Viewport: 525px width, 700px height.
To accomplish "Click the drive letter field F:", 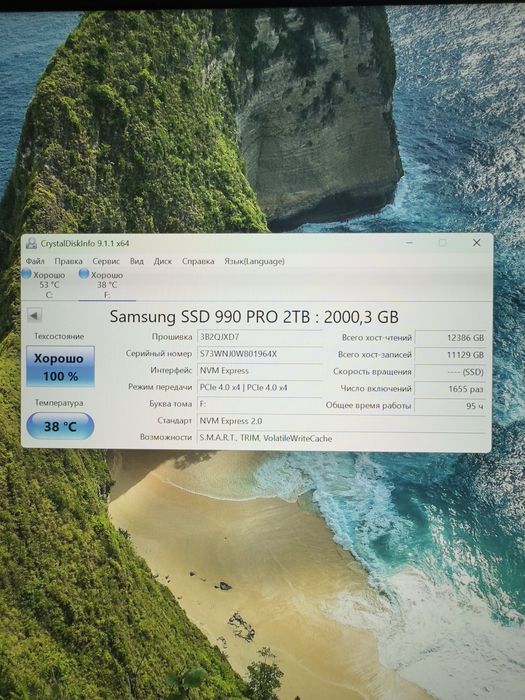I will point(259,404).
